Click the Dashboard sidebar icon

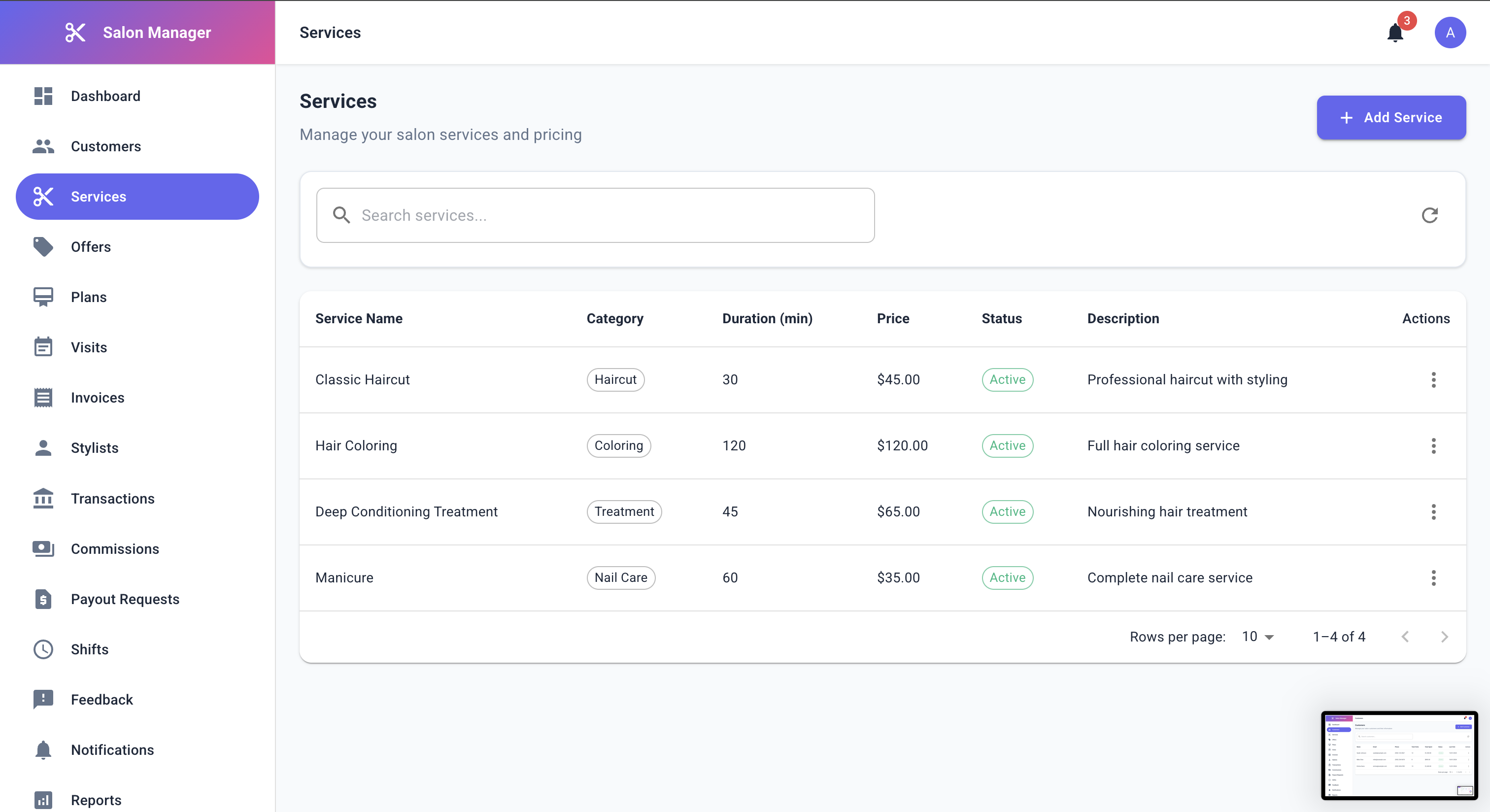pyautogui.click(x=43, y=96)
